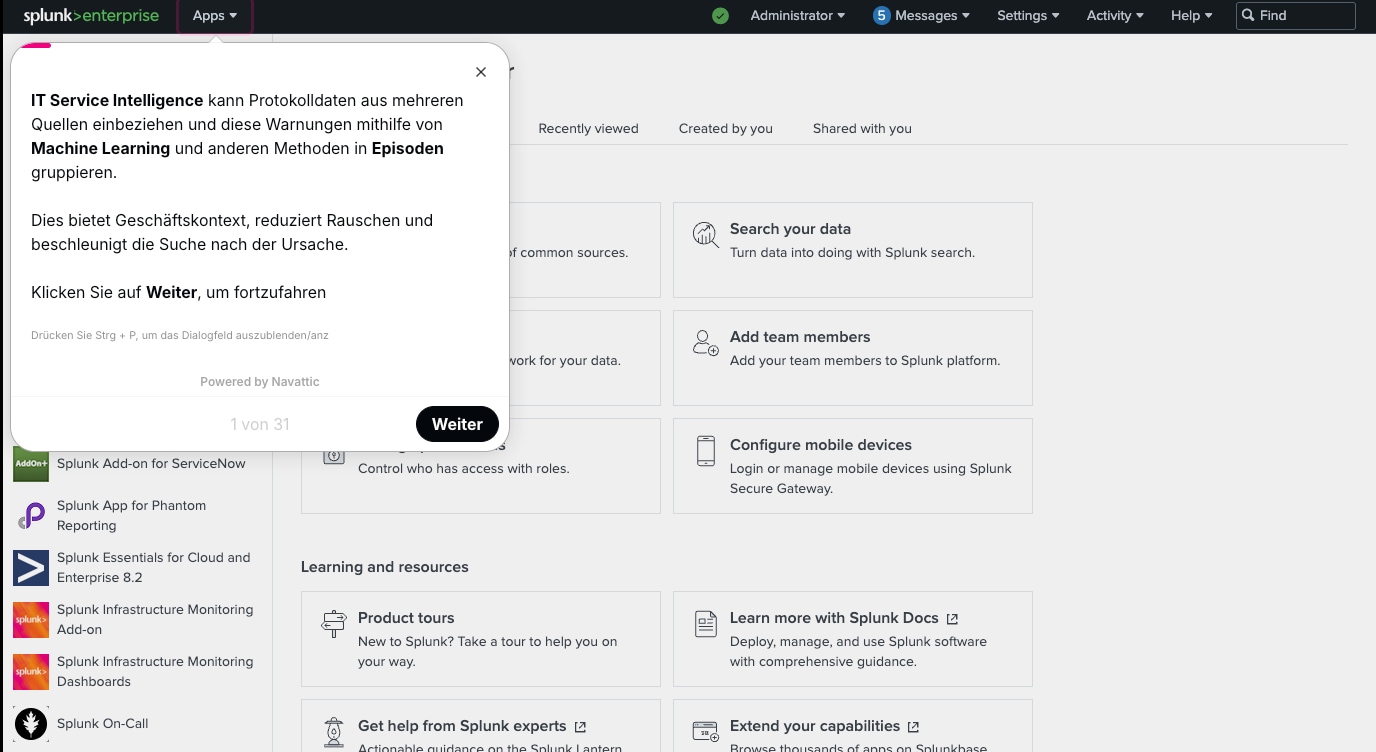
Task: Click the Powered by Navattic text
Action: [260, 382]
